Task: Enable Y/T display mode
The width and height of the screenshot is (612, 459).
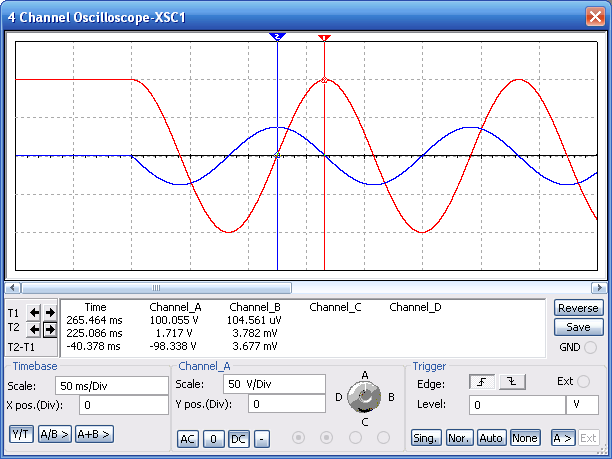Action: coord(21,434)
